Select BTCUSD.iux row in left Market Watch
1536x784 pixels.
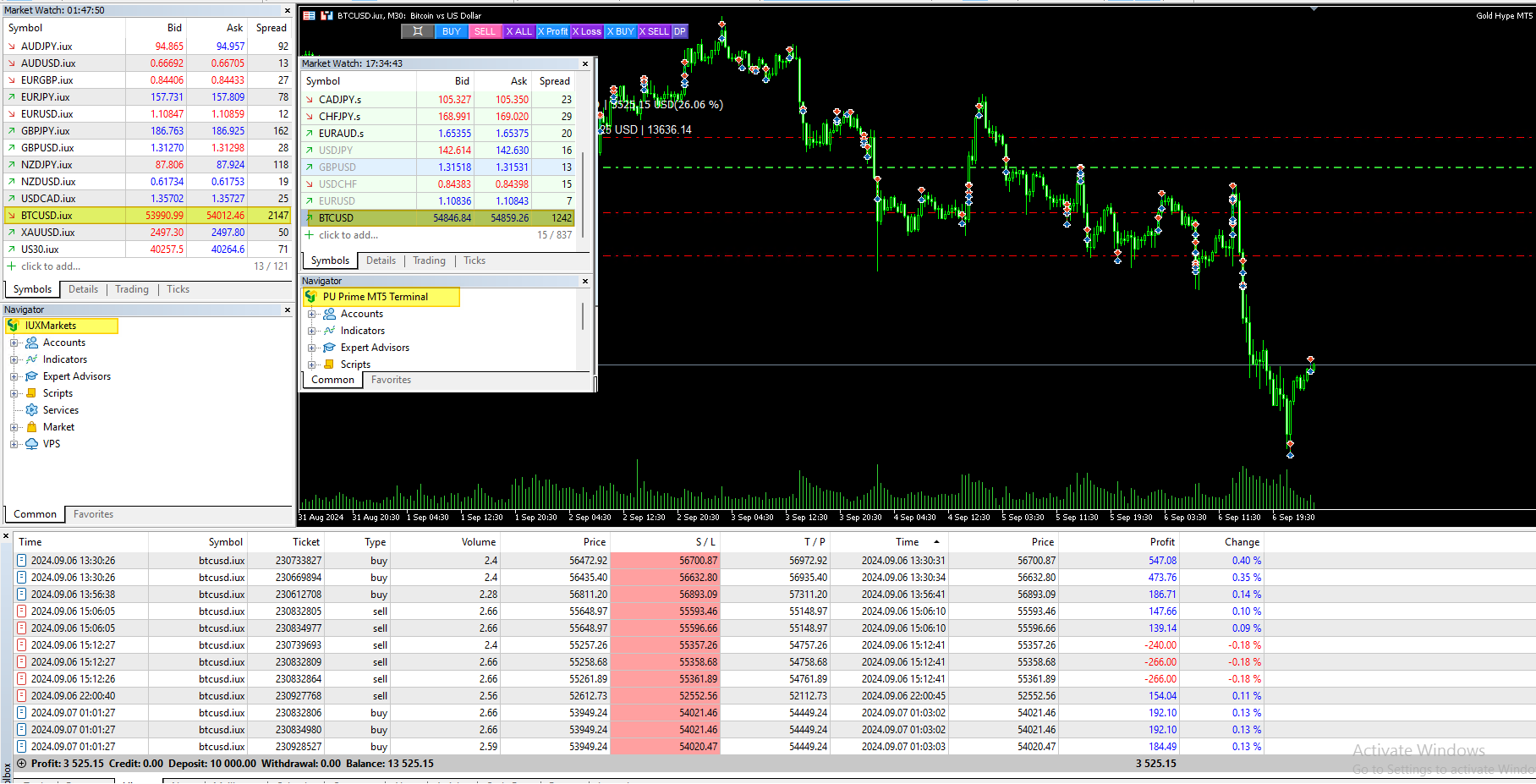click(148, 216)
